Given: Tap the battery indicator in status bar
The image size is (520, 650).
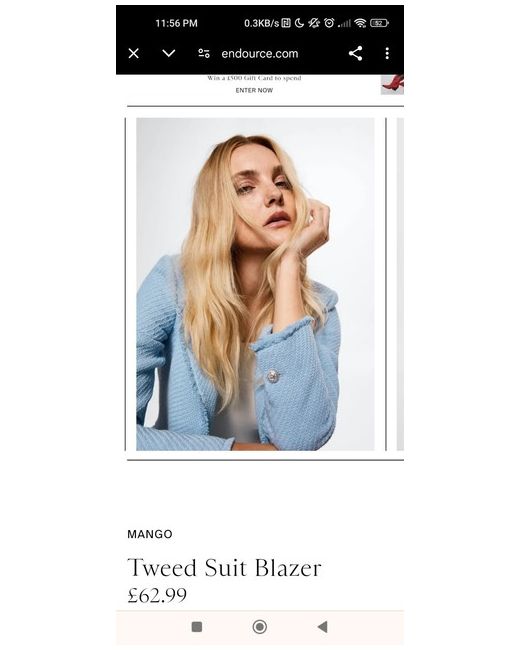Looking at the screenshot, I should coord(379,23).
